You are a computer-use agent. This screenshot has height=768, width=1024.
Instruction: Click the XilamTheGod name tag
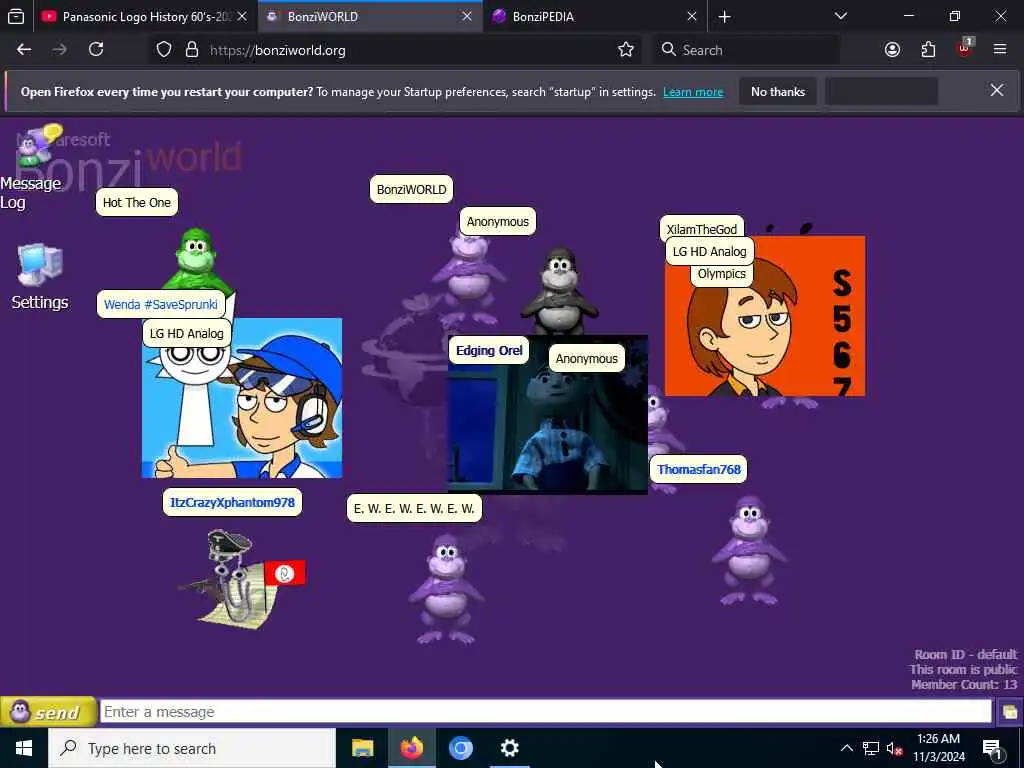pos(702,228)
